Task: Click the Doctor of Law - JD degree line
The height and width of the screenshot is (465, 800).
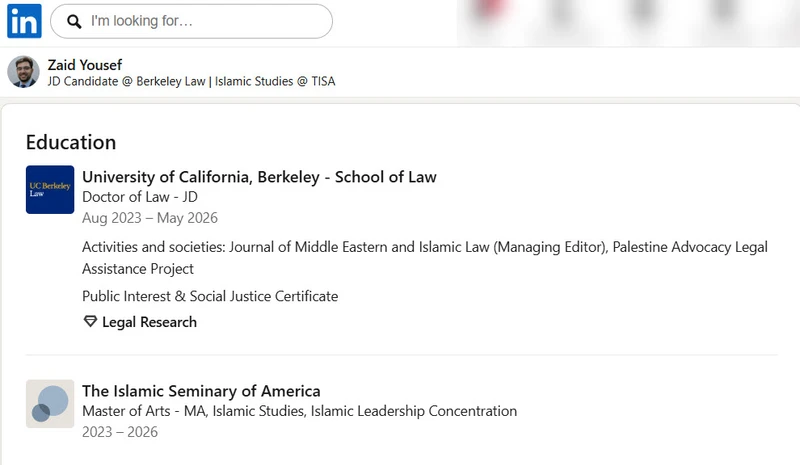Action: click(x=140, y=197)
